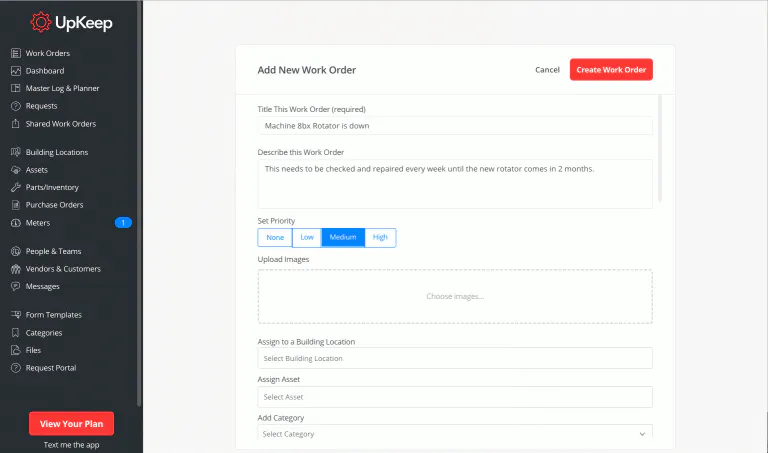Click the Work Orders sidebar icon

click(16, 53)
